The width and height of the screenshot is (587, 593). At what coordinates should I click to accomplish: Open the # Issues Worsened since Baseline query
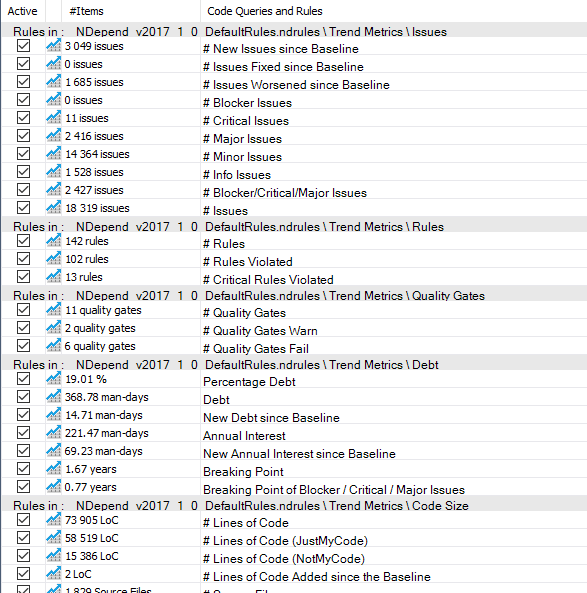296,85
